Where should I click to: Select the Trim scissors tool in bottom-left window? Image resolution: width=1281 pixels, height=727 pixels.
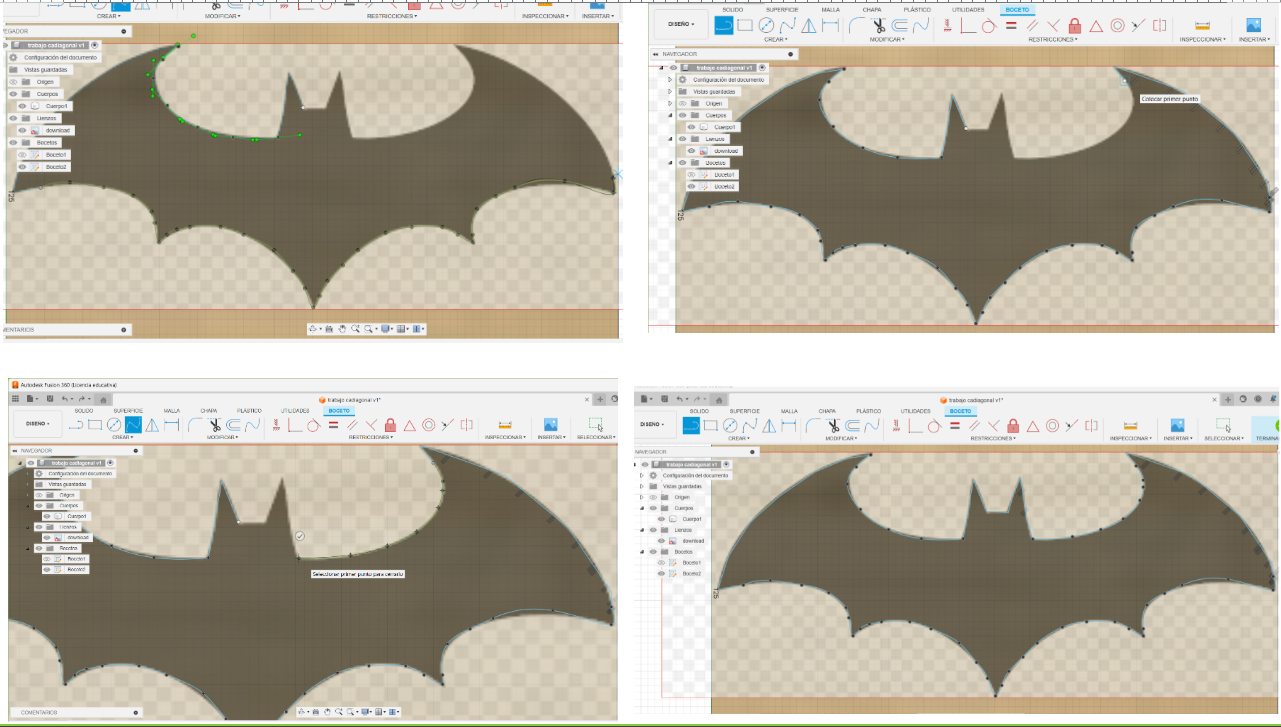[214, 425]
